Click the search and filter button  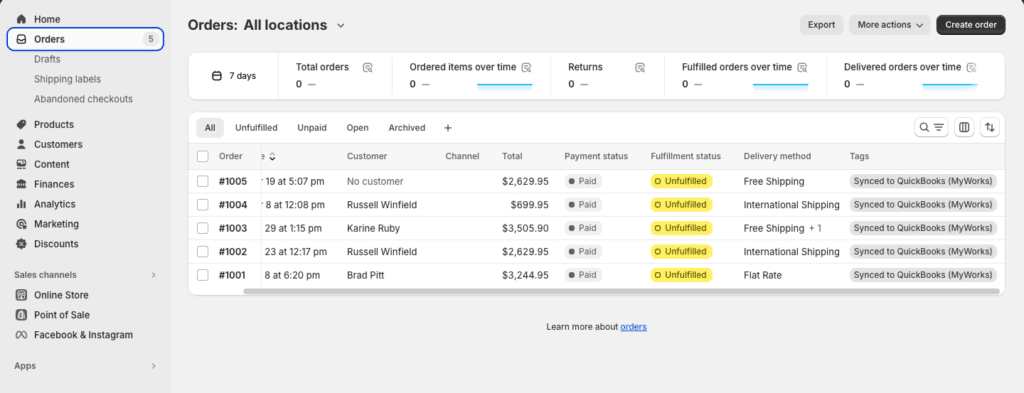pos(932,127)
